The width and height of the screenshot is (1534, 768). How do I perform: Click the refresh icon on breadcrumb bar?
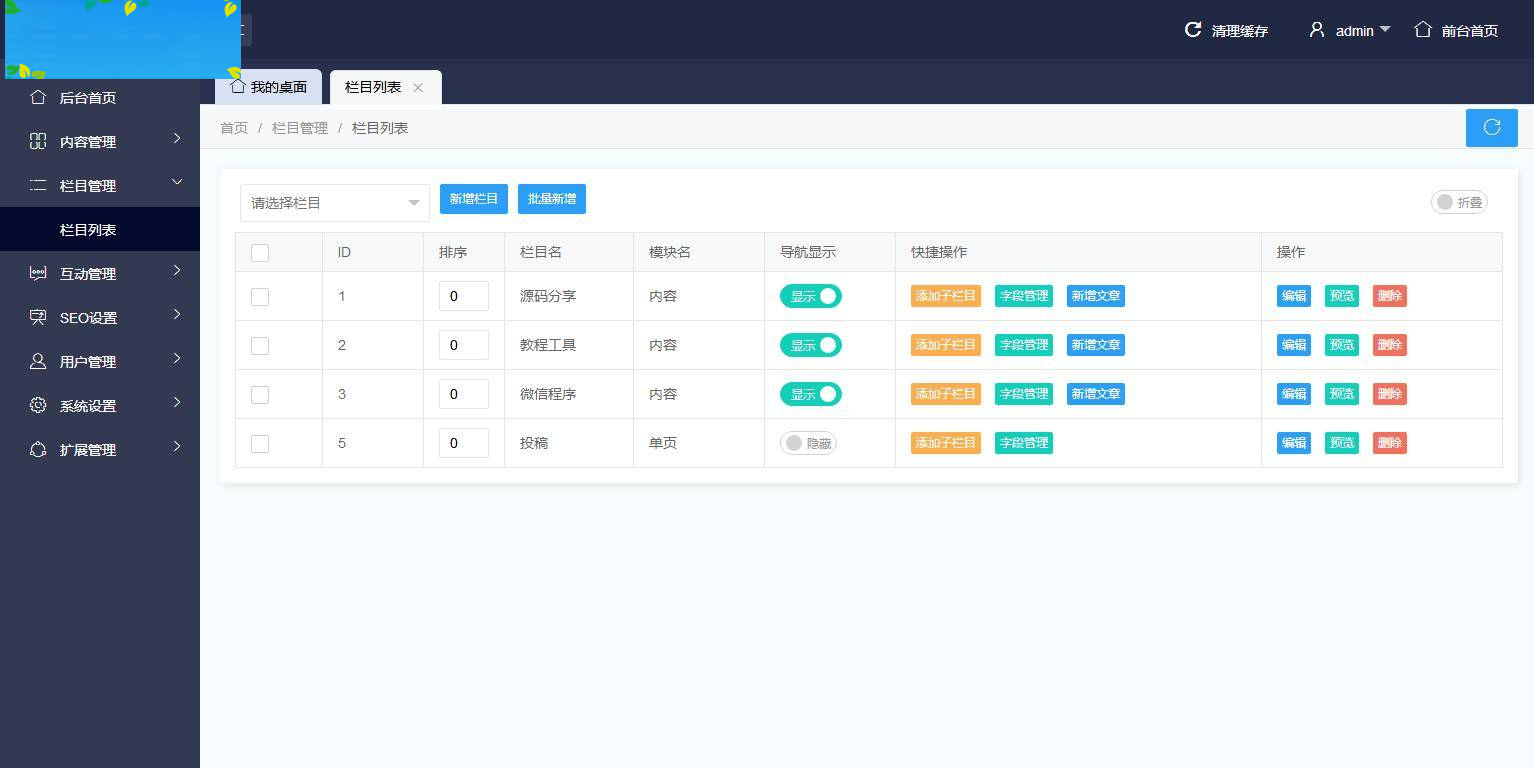pos(1491,127)
